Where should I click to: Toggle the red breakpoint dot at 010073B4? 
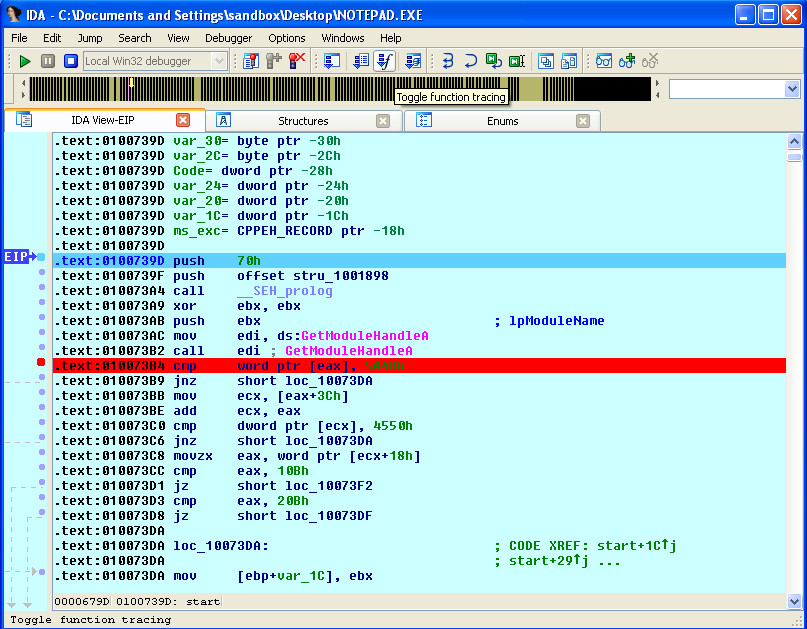[41, 362]
